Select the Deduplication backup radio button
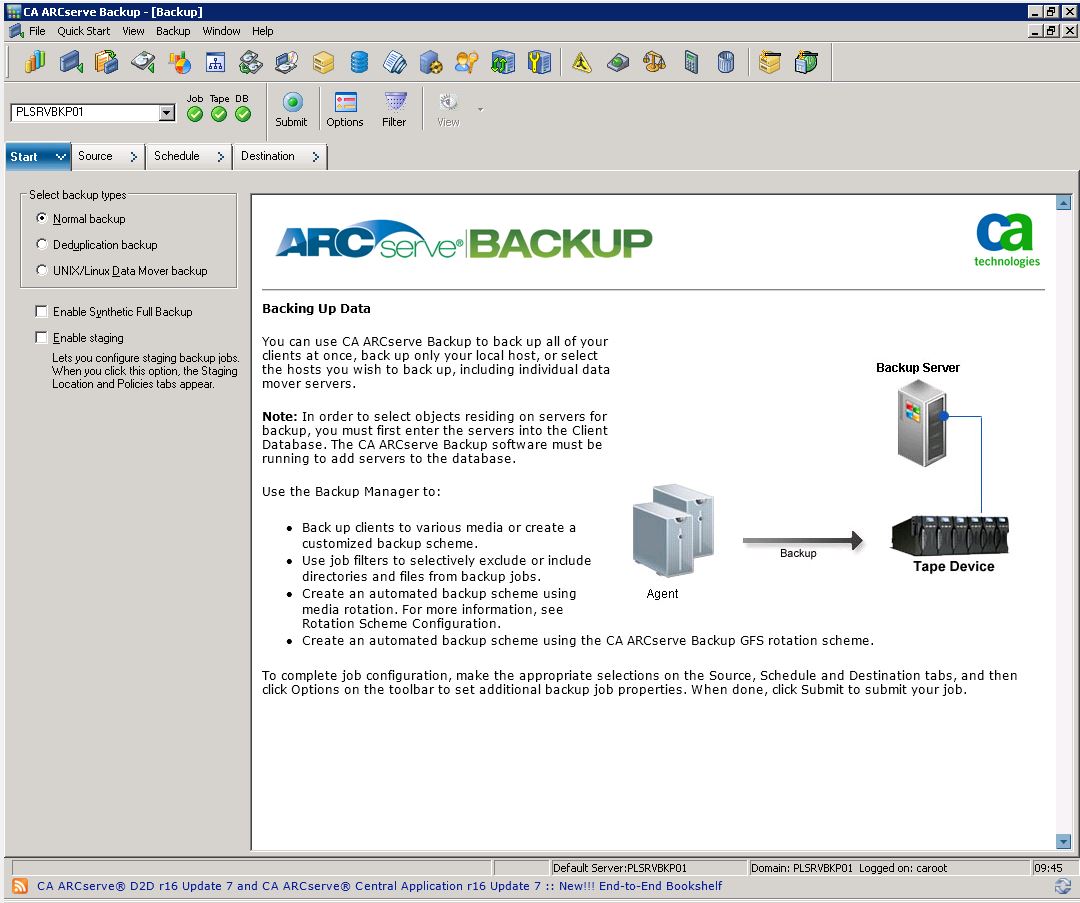 click(x=42, y=245)
